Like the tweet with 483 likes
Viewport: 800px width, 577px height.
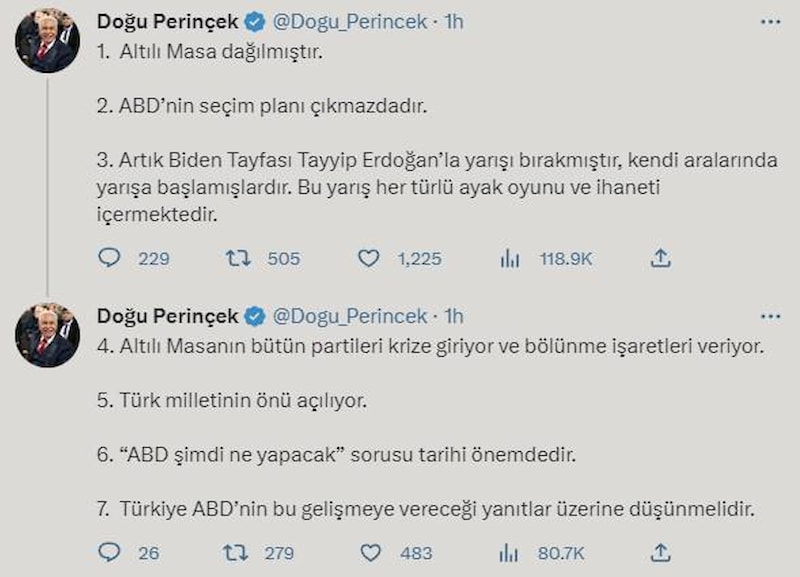click(369, 552)
